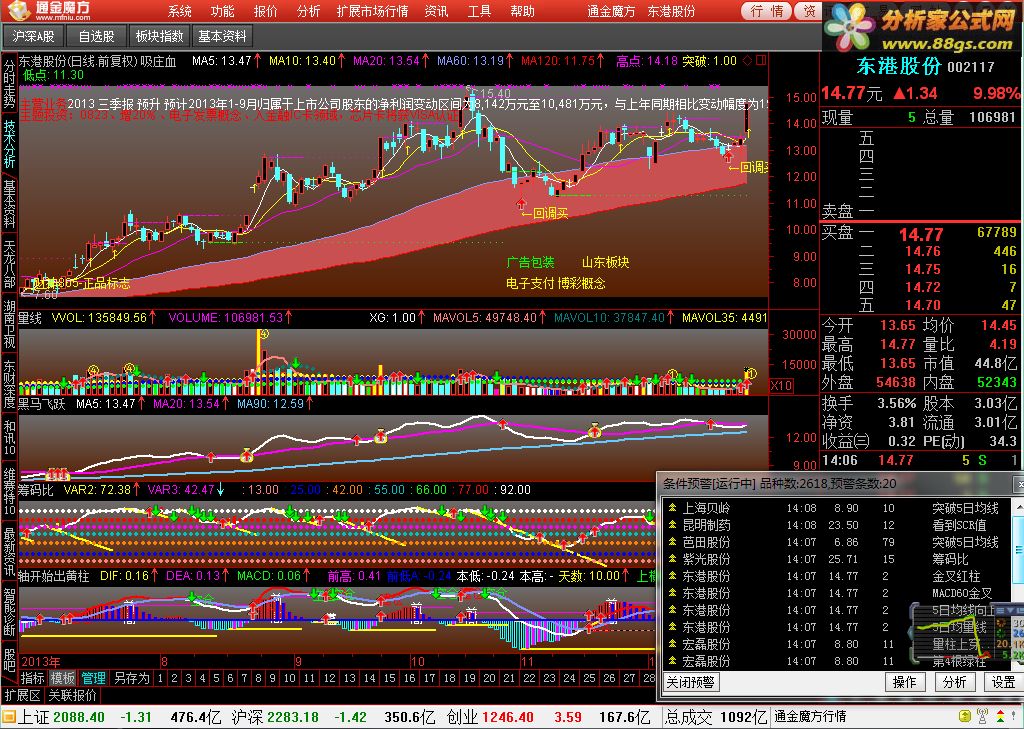Select template number 10
The image size is (1024, 729).
coord(290,678)
